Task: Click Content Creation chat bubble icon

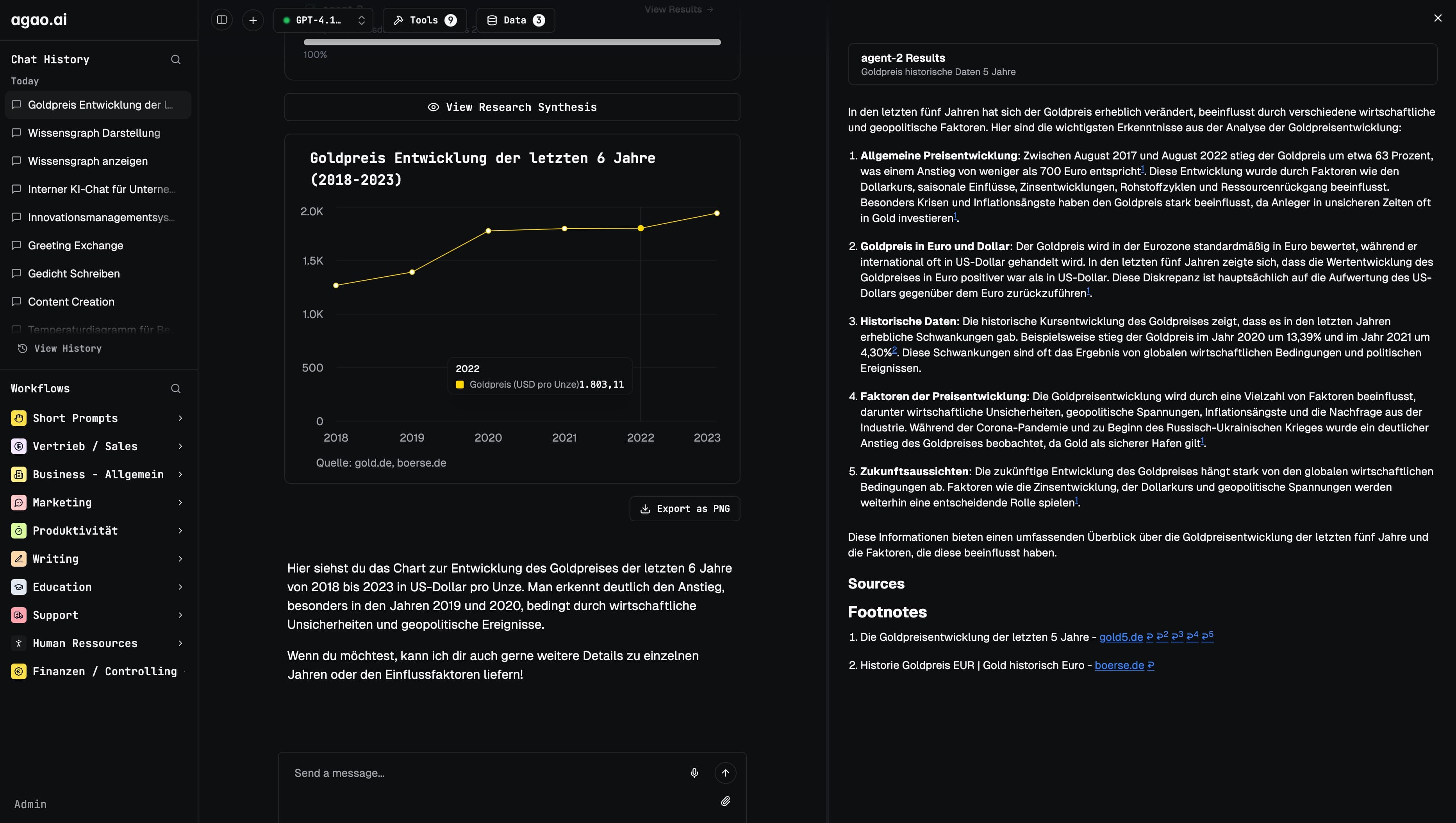Action: [x=16, y=301]
